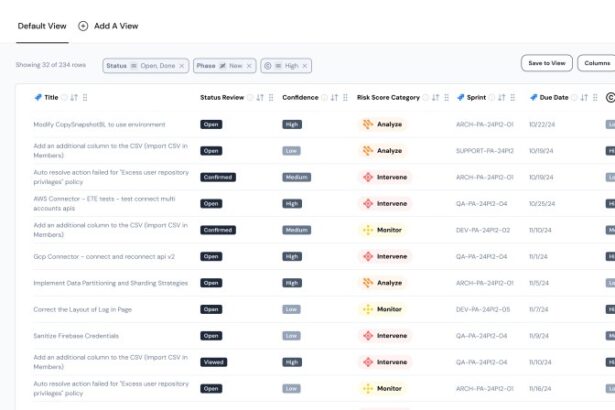Remove the Phase filter chip
The width and height of the screenshot is (615, 410).
(x=249, y=66)
